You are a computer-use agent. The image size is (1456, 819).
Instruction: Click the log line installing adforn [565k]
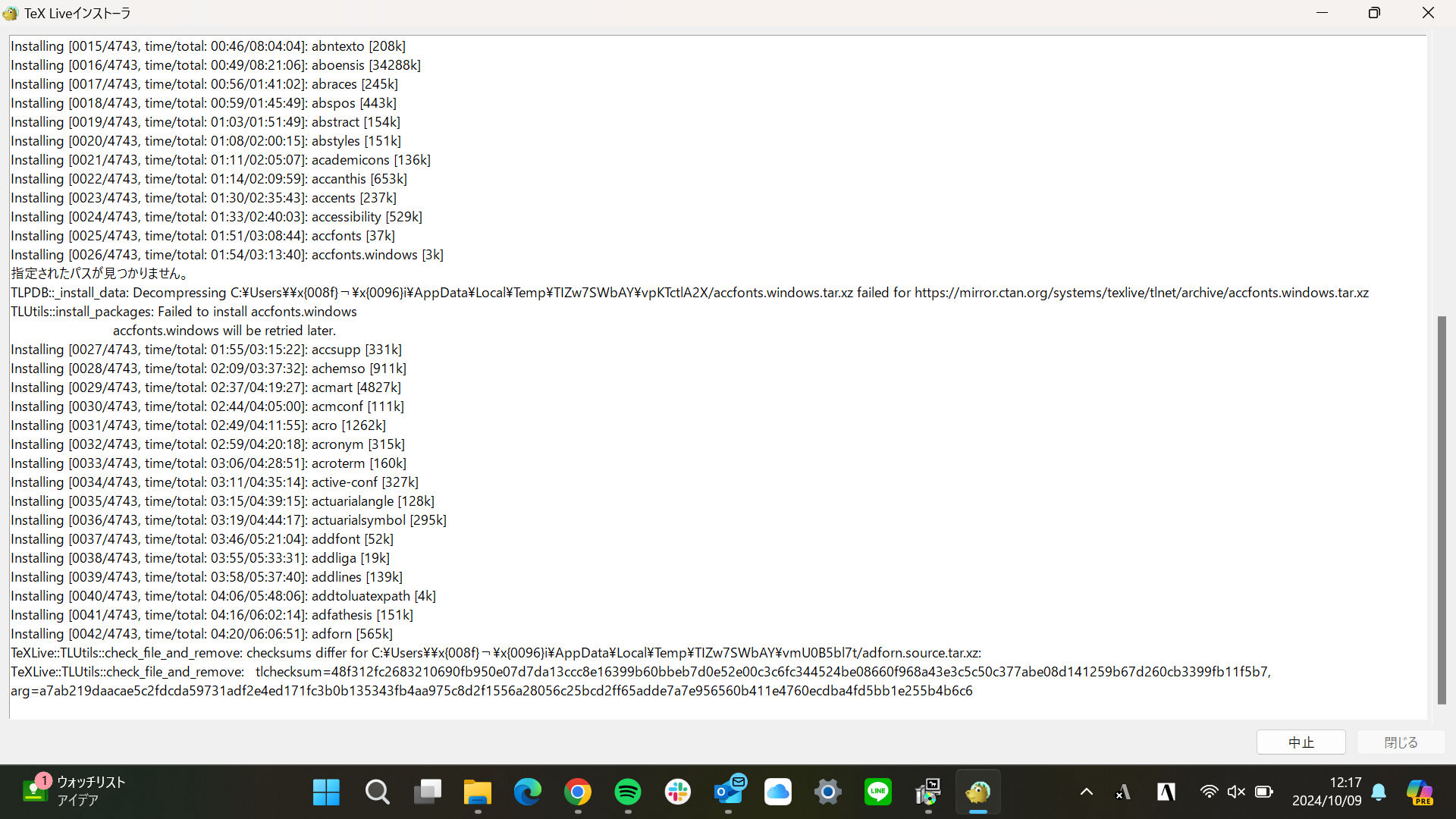pyautogui.click(x=202, y=634)
